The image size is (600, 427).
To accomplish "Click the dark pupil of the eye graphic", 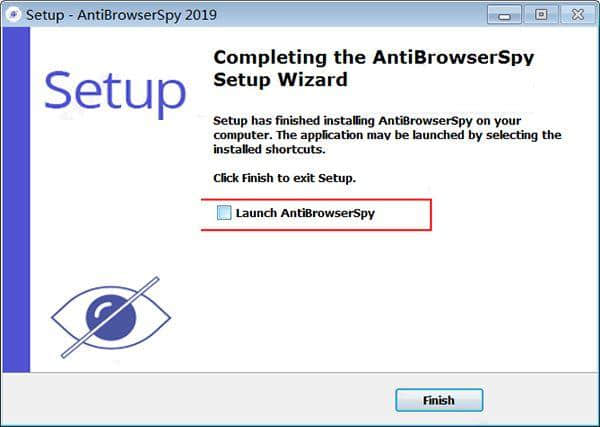I will pyautogui.click(x=111, y=317).
